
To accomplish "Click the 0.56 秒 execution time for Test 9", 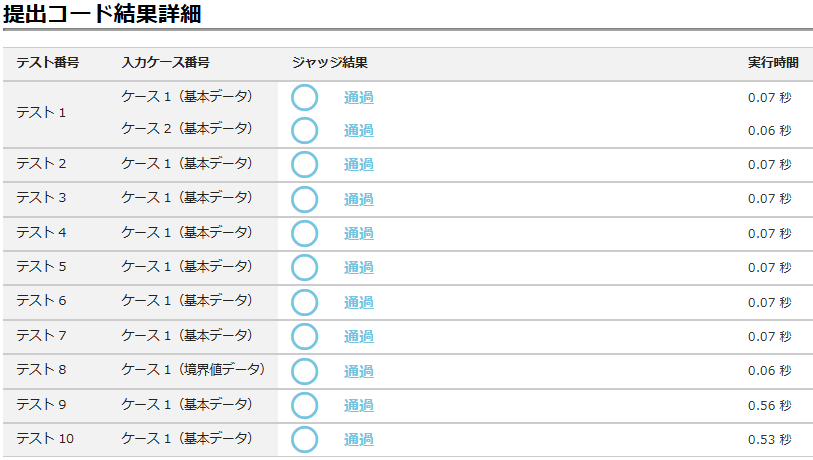I will tap(769, 405).
